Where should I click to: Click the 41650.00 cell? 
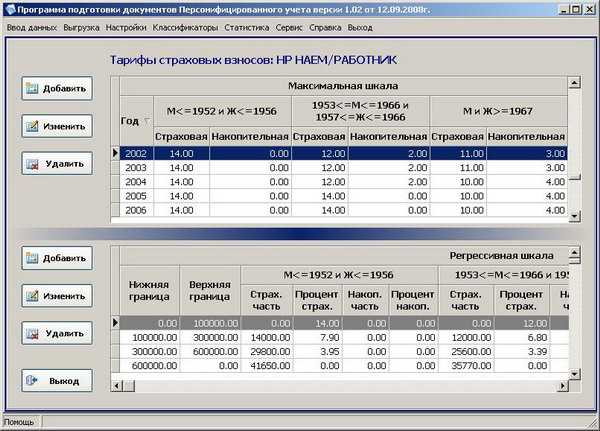tap(267, 366)
